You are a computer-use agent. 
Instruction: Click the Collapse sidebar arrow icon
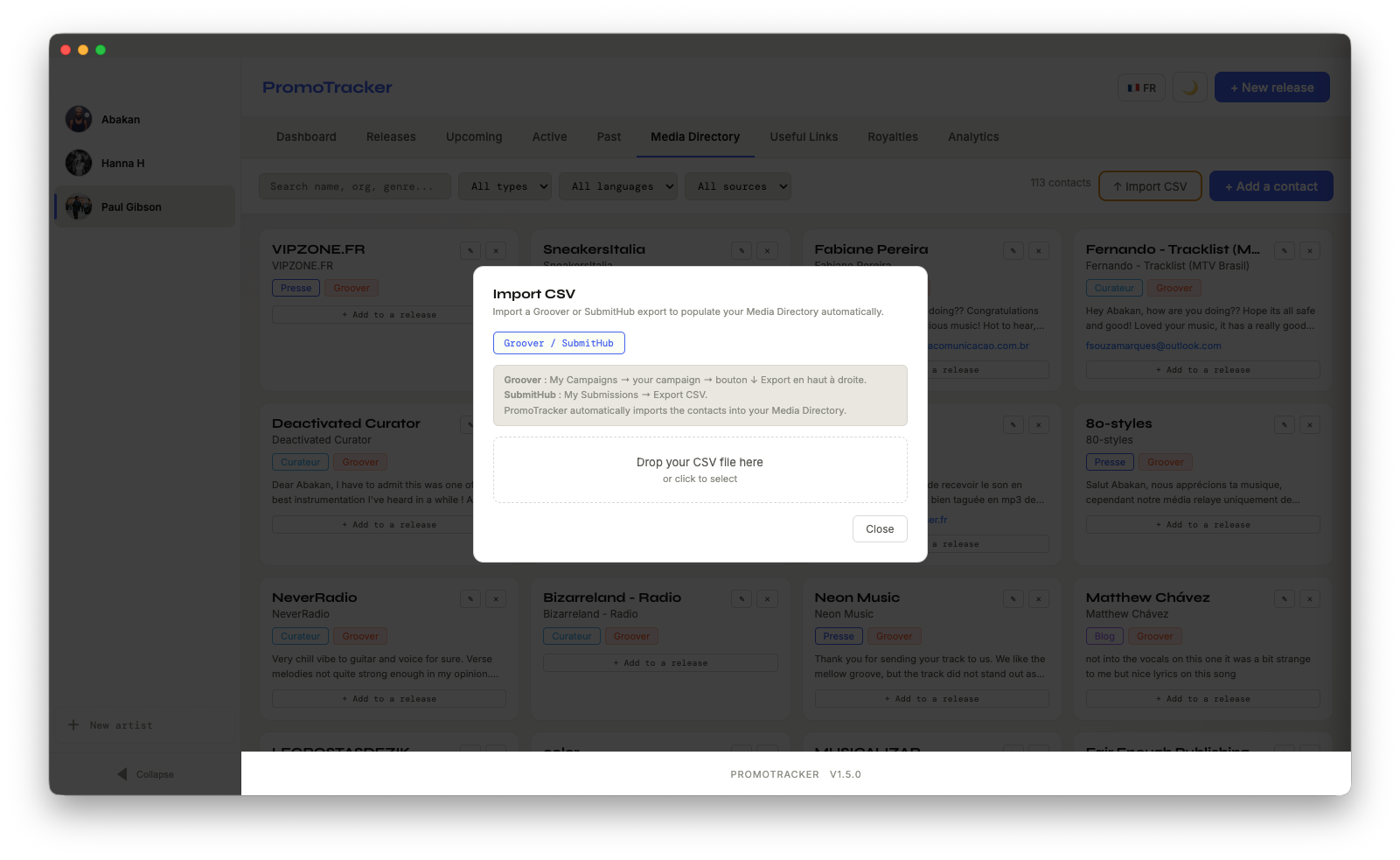[x=122, y=774]
